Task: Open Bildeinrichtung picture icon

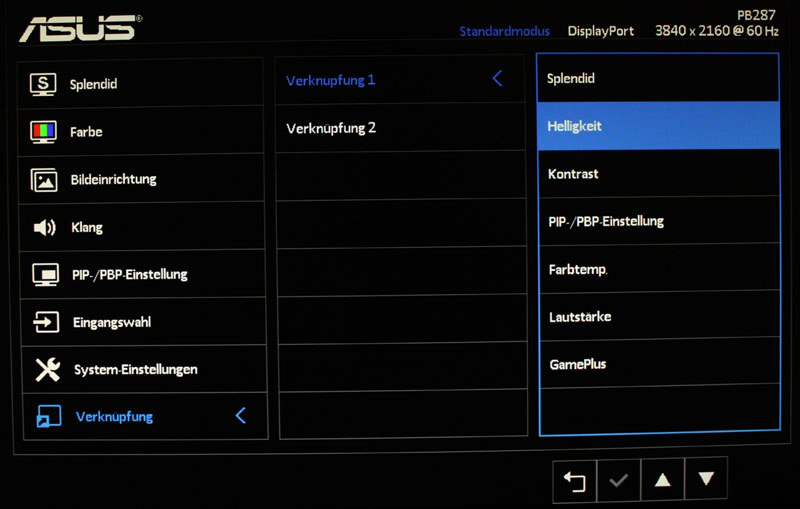Action: click(44, 180)
